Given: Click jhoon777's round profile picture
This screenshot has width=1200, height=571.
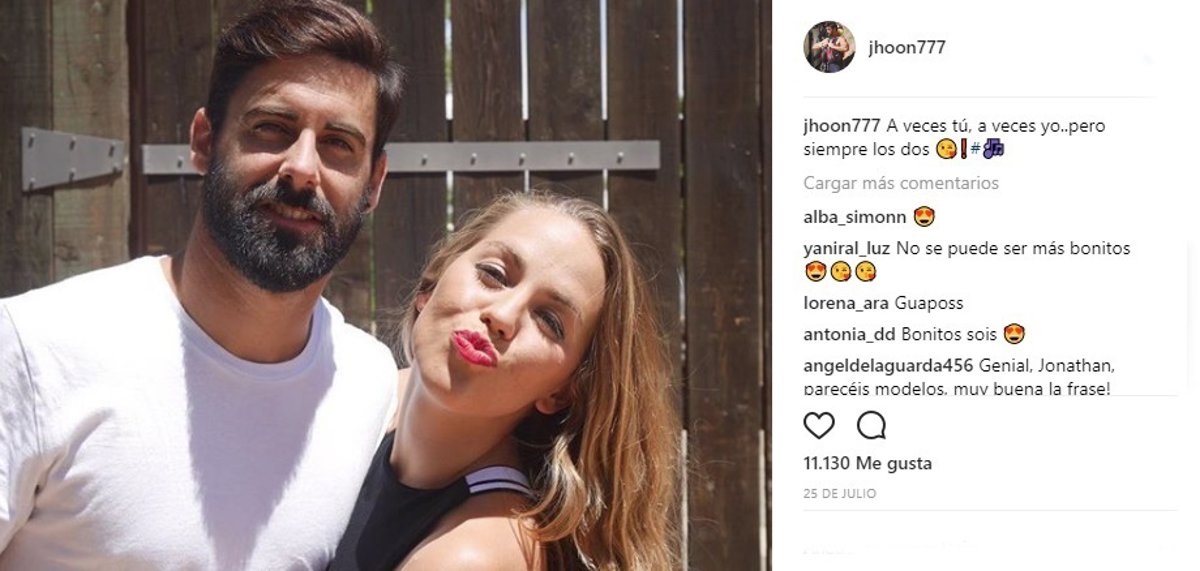Looking at the screenshot, I should tap(829, 47).
